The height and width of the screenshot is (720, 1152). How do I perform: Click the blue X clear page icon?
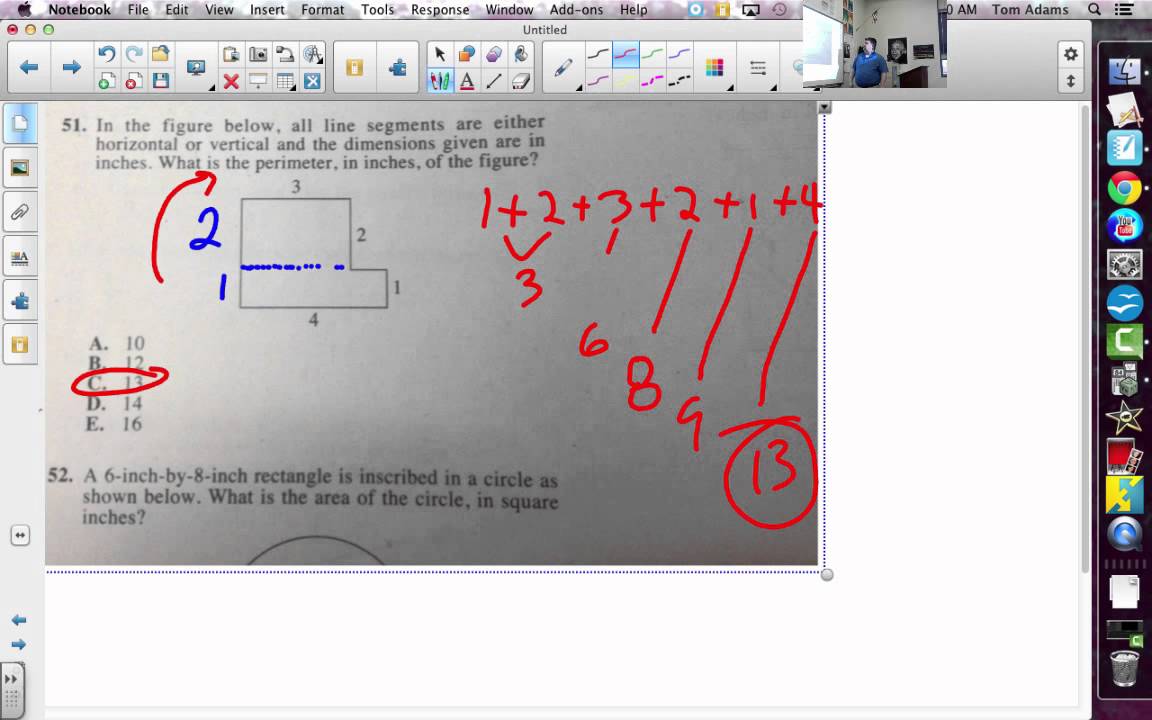[x=312, y=81]
